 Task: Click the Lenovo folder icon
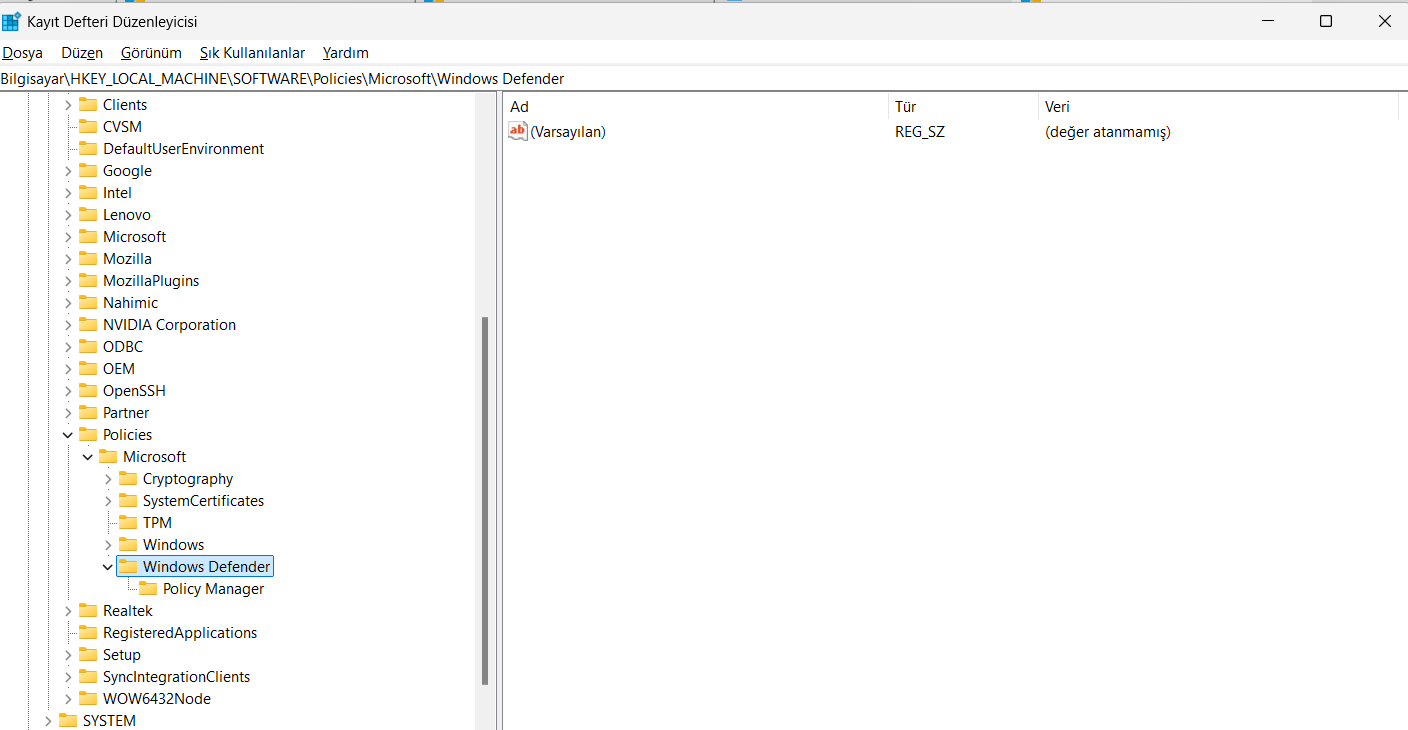pos(88,215)
